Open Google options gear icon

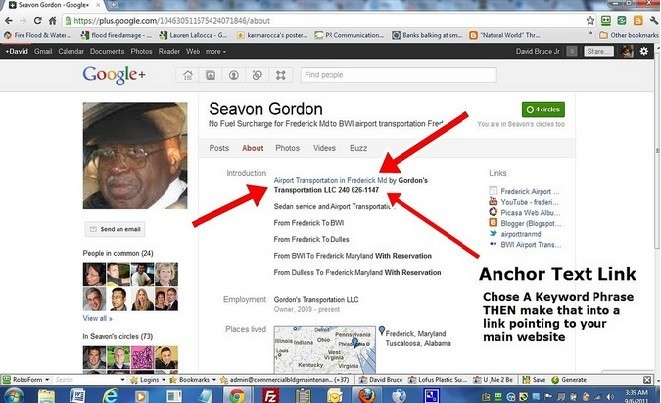click(x=644, y=51)
